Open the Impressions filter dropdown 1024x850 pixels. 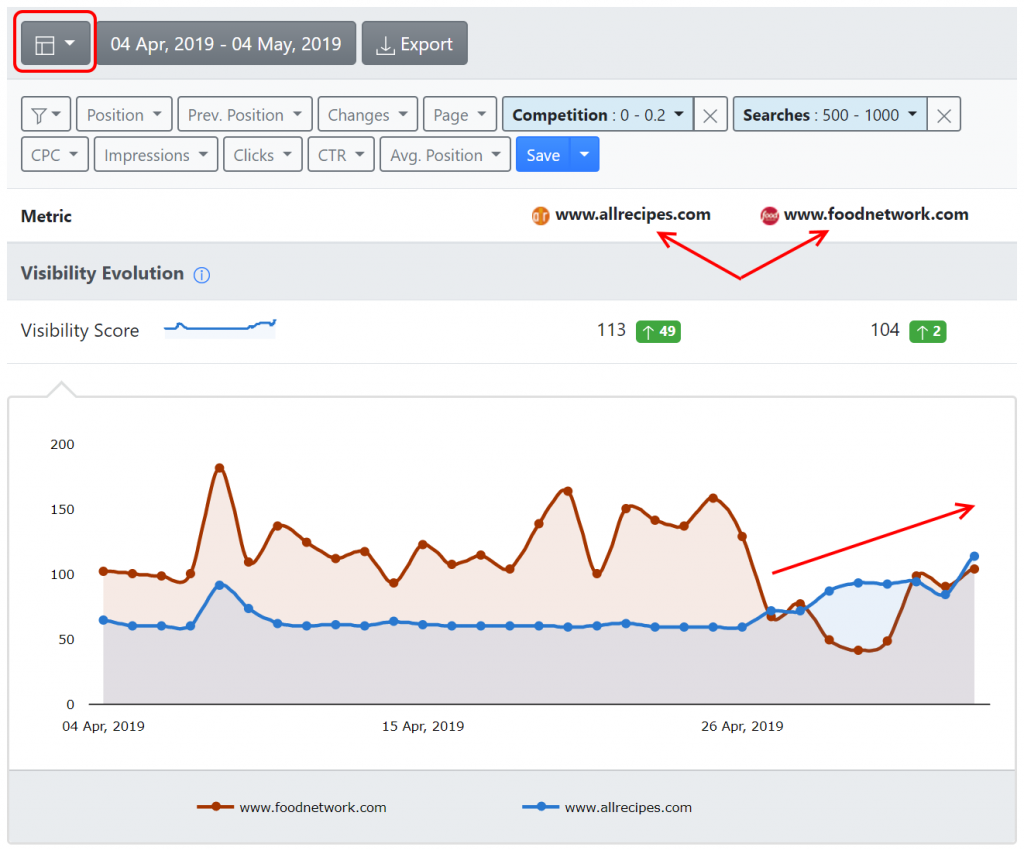tap(155, 155)
